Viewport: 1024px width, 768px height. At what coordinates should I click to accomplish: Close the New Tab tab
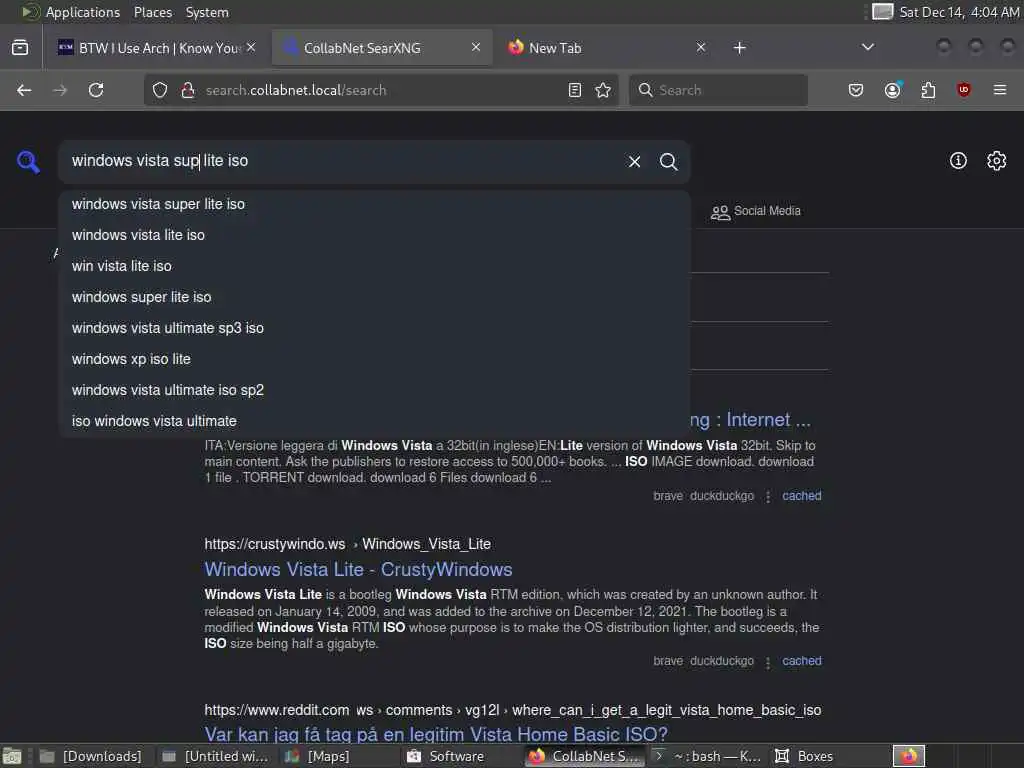(x=701, y=48)
